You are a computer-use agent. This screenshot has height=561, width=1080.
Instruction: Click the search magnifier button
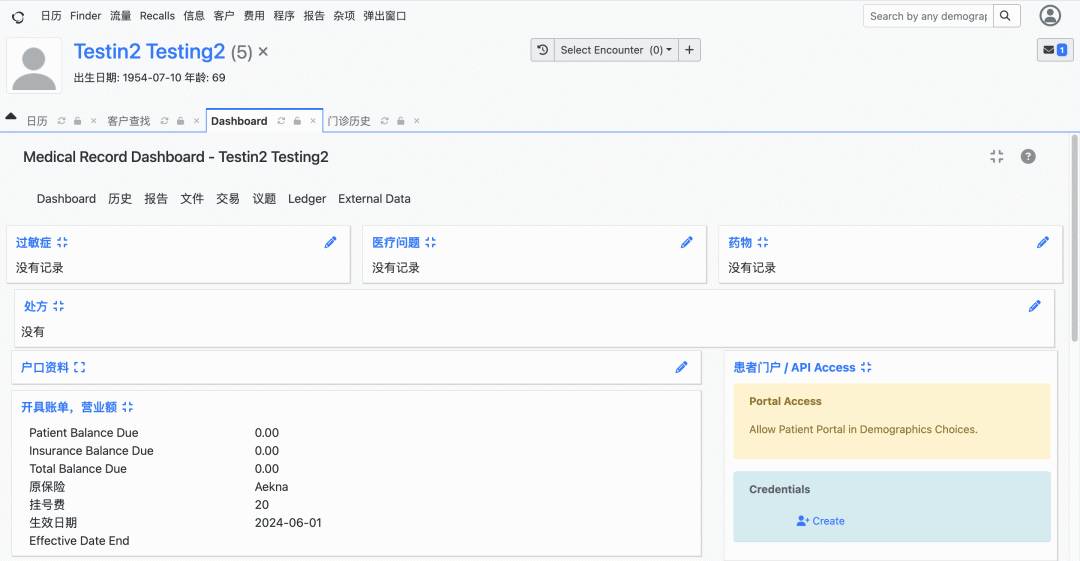1006,16
